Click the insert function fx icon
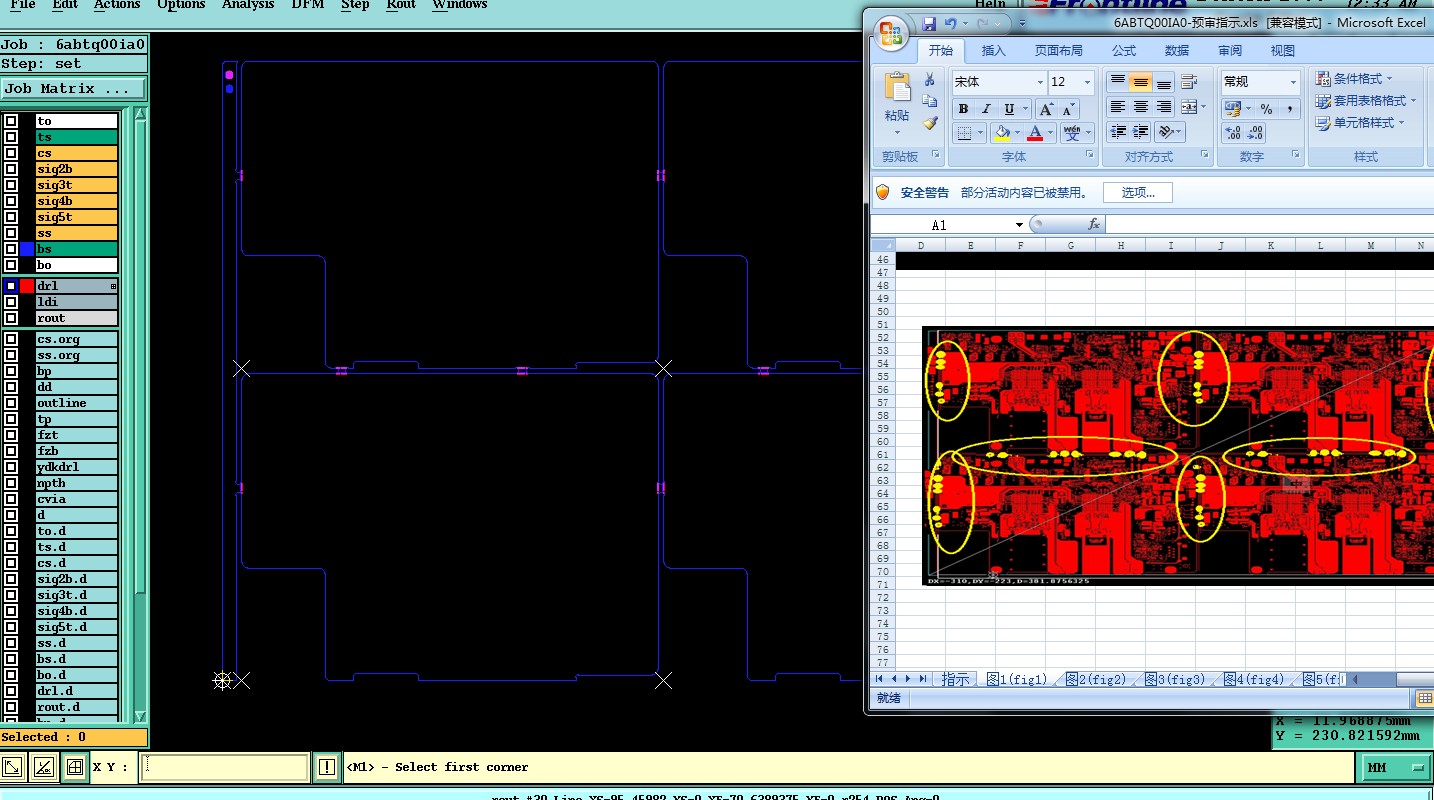The width and height of the screenshot is (1434, 800). (1094, 225)
